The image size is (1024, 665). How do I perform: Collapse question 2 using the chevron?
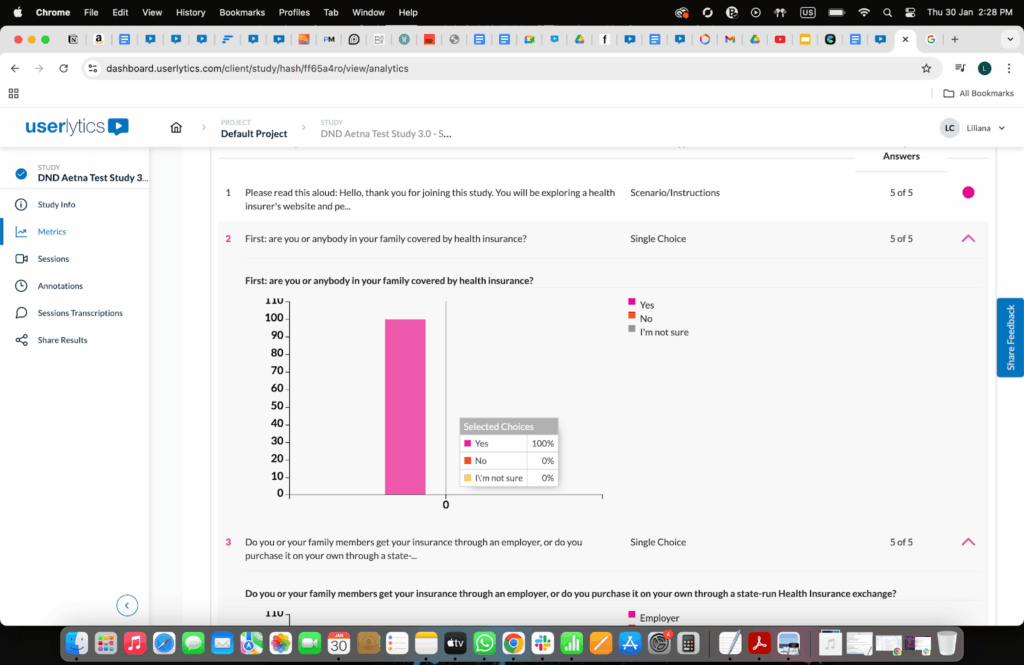967,239
